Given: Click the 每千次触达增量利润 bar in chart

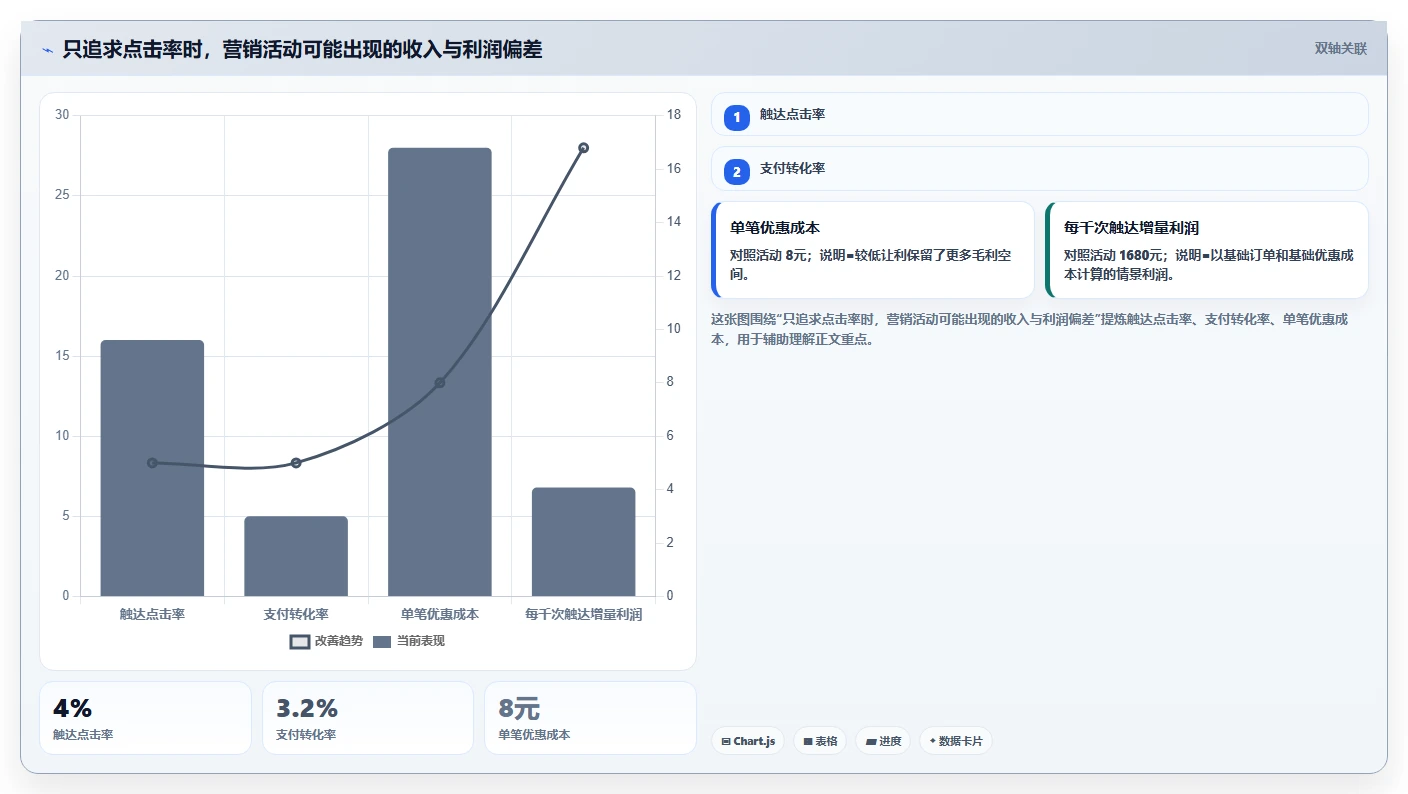Looking at the screenshot, I should [x=583, y=542].
